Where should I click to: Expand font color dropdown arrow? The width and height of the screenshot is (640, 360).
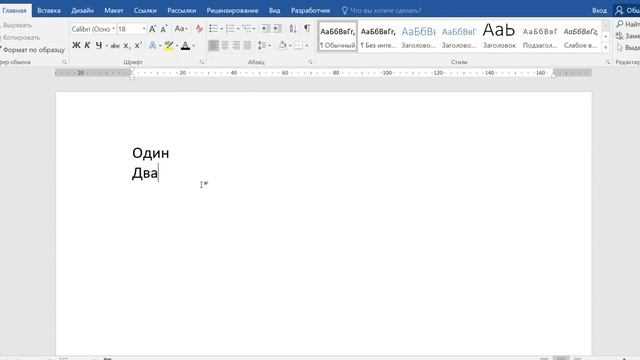pos(193,46)
